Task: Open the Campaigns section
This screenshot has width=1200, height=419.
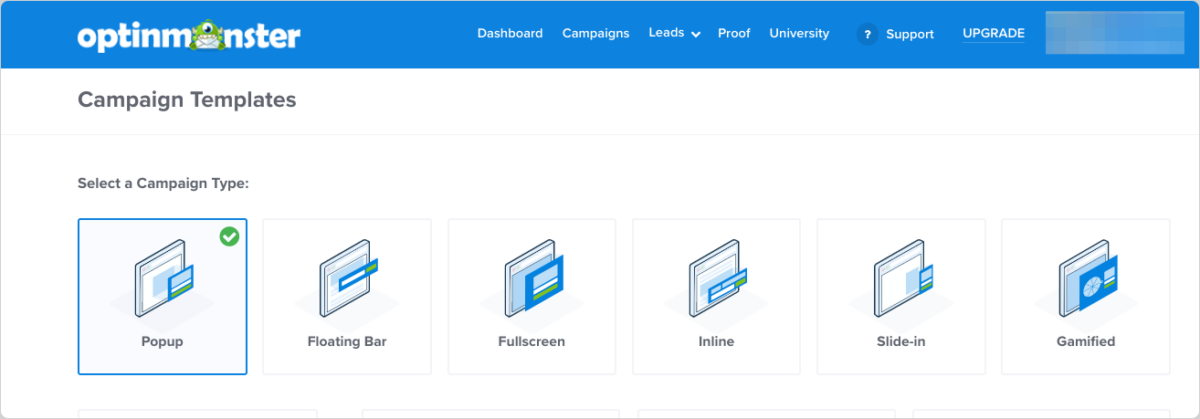Action: (x=596, y=33)
